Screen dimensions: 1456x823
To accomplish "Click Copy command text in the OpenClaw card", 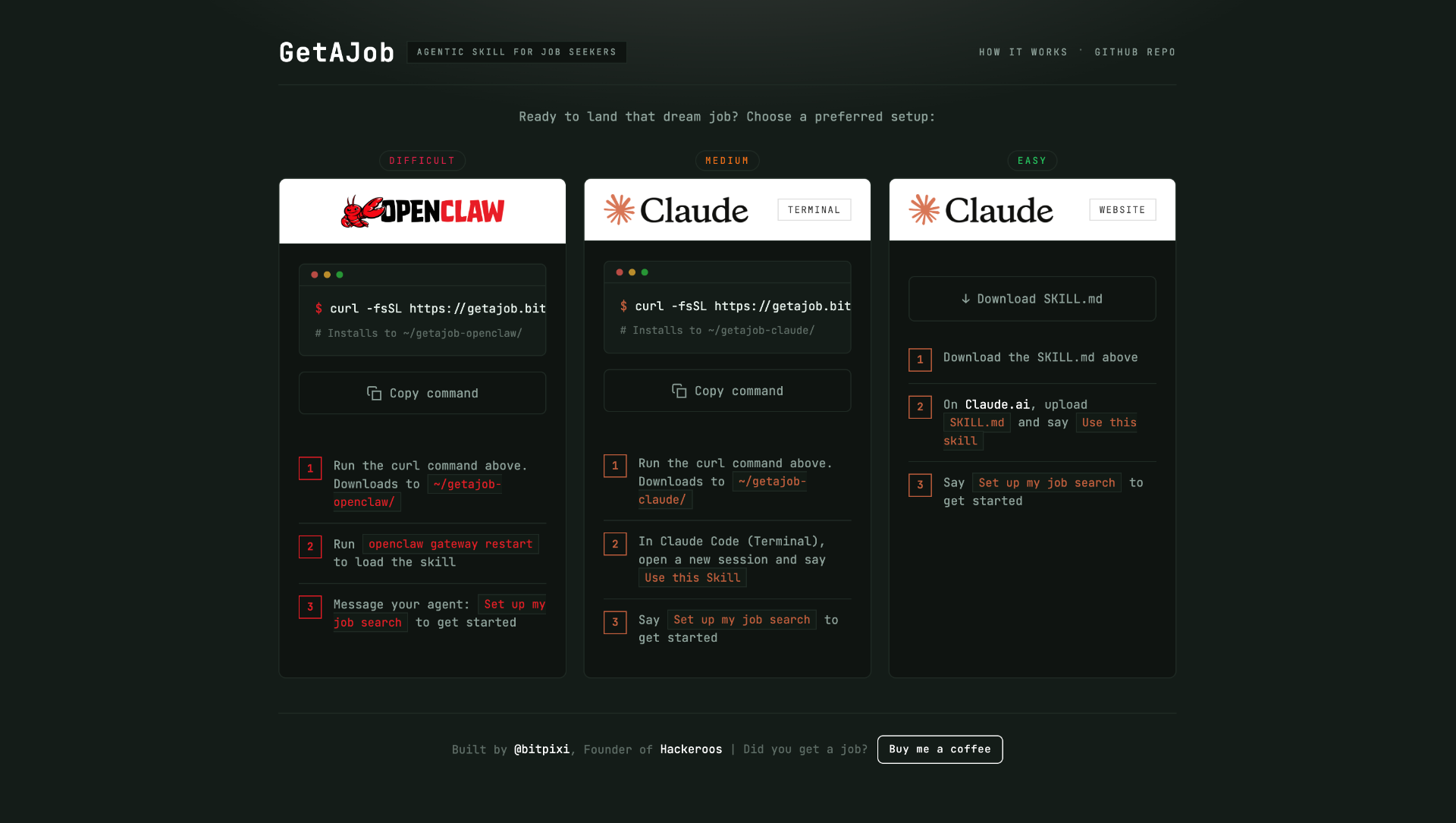I will point(434,393).
